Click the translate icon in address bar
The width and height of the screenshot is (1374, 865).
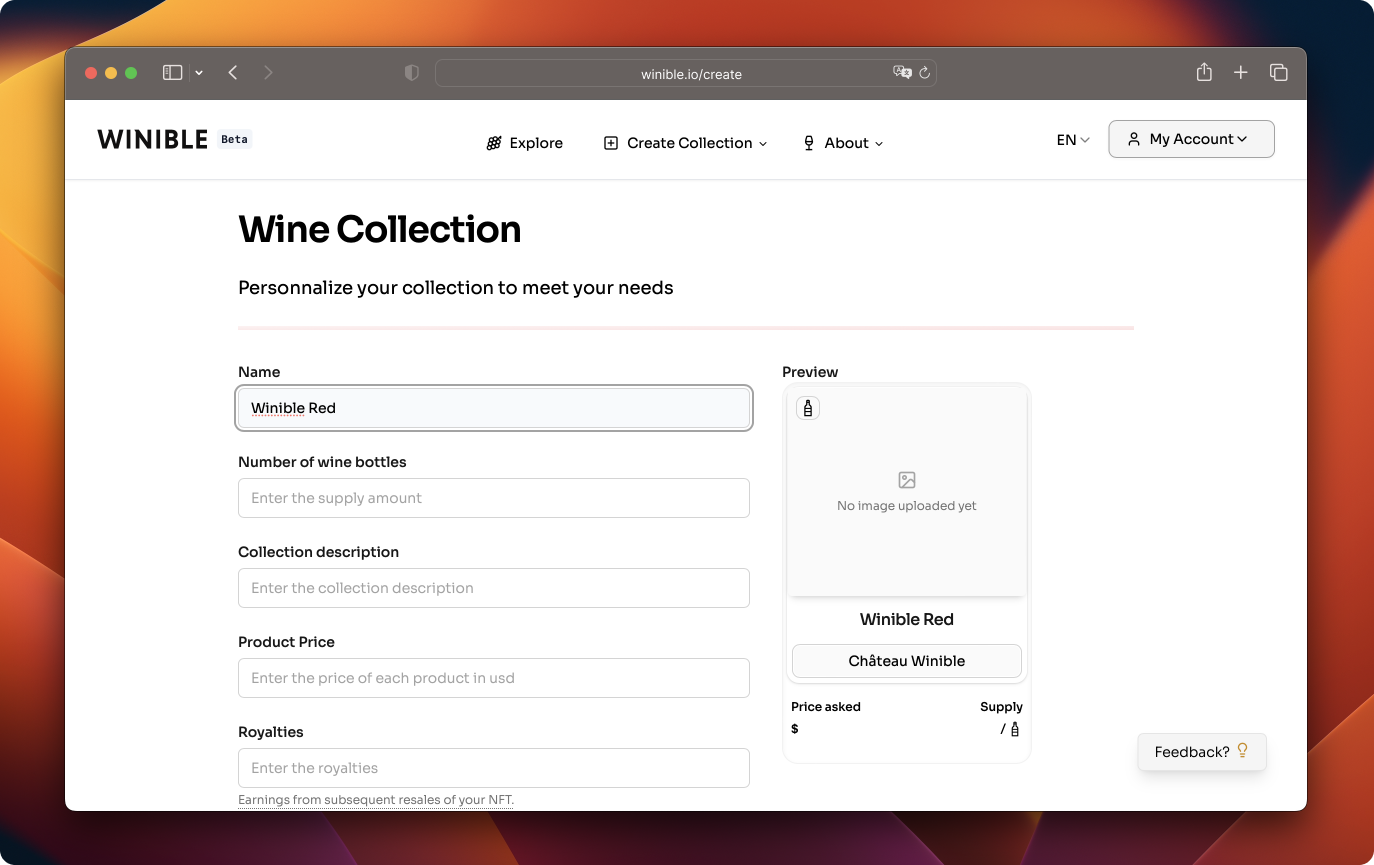[902, 73]
